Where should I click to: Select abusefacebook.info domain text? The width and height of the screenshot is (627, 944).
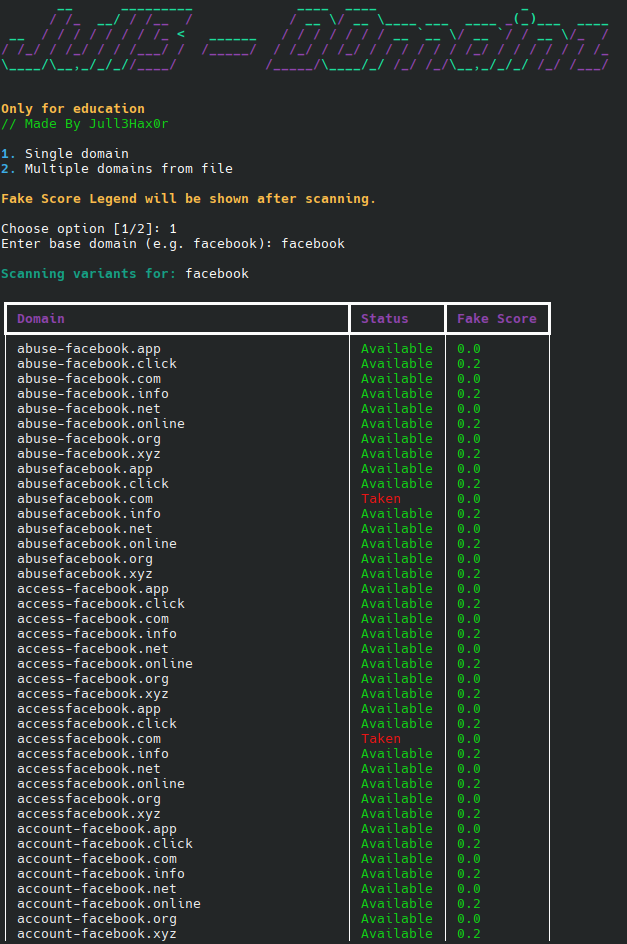click(x=89, y=514)
